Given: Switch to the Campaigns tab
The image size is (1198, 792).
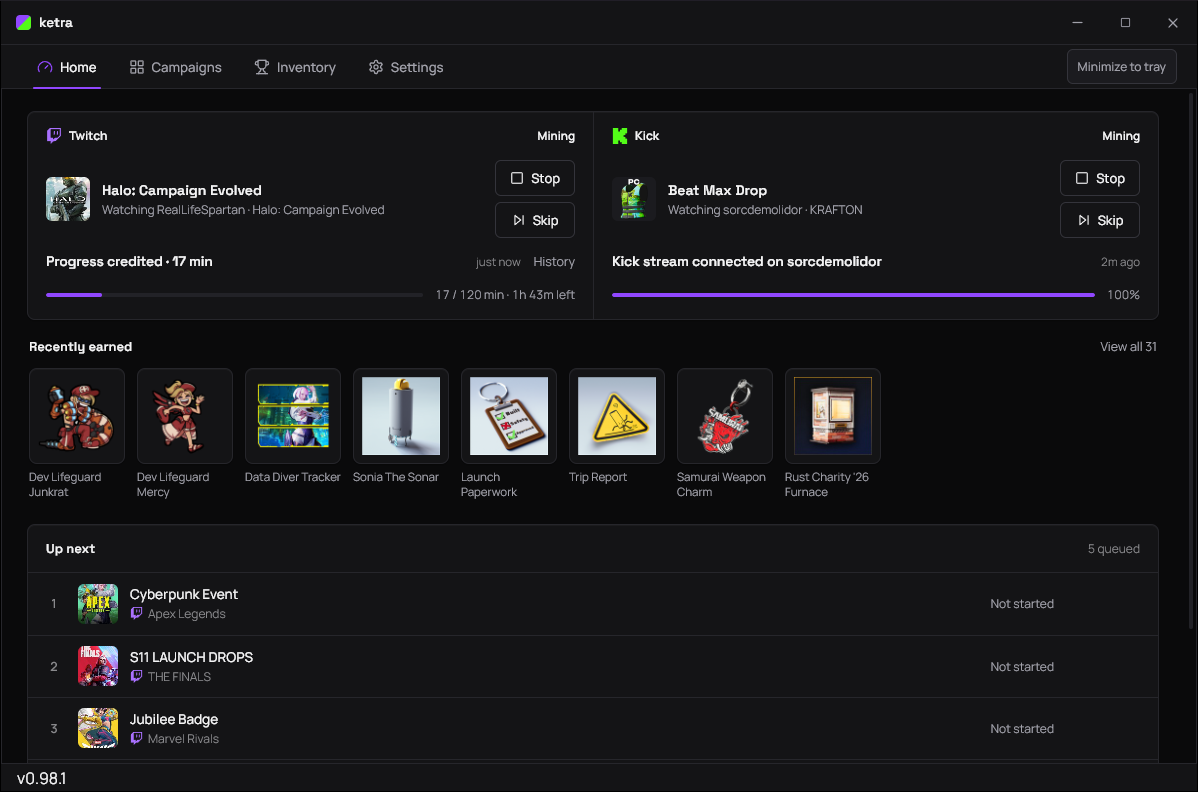Looking at the screenshot, I should pyautogui.click(x=176, y=67).
